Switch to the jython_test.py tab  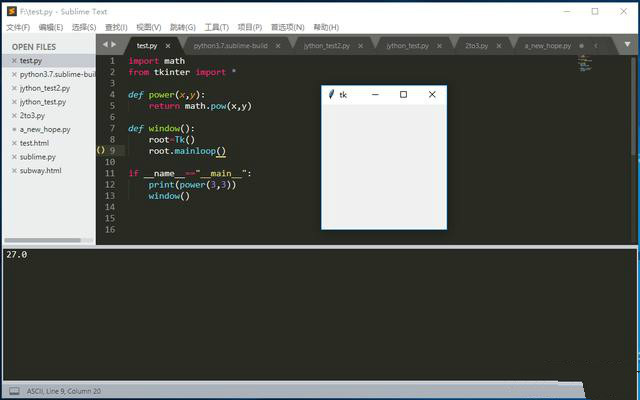407,46
